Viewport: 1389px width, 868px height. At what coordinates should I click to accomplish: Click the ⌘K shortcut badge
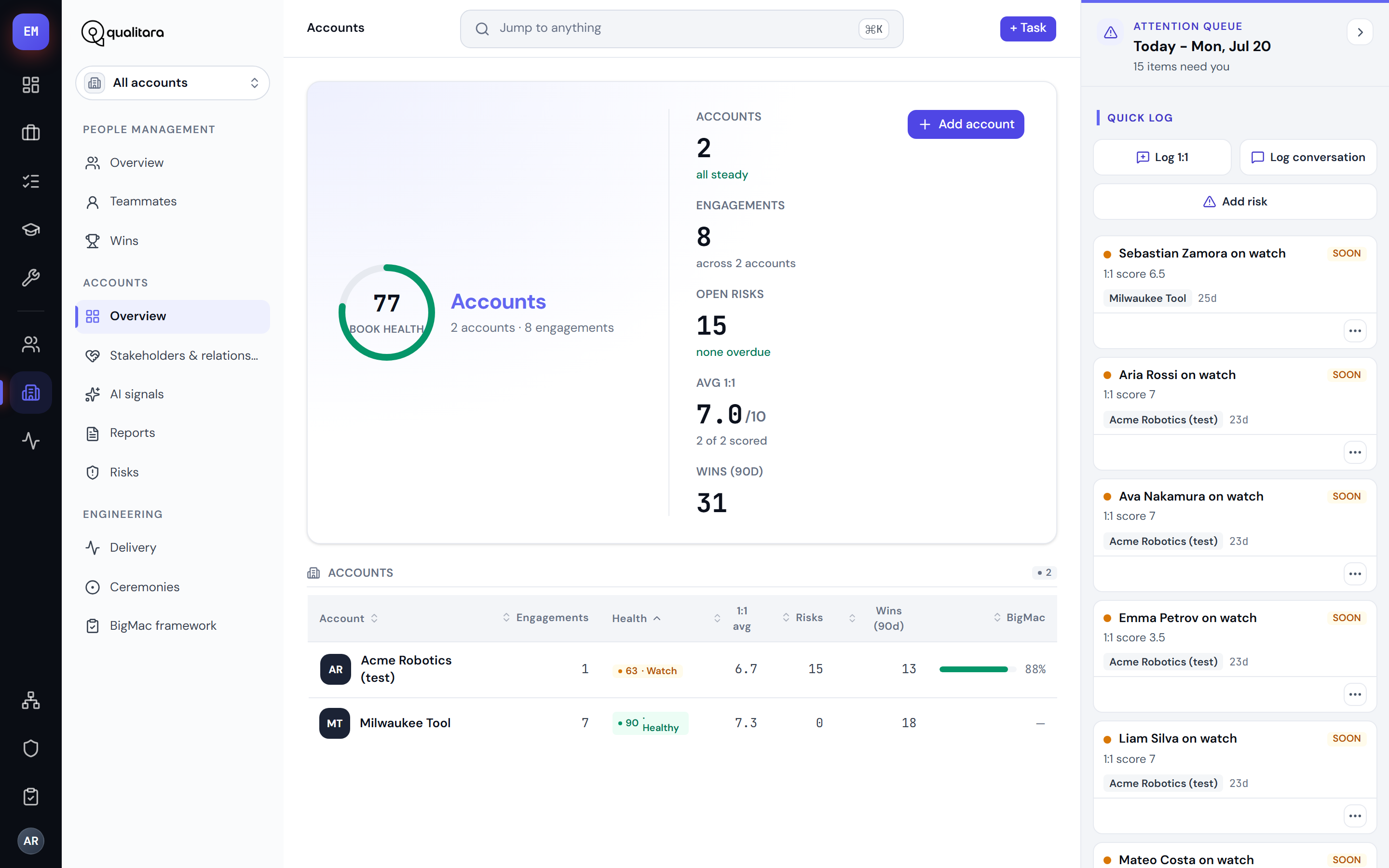pos(873,29)
